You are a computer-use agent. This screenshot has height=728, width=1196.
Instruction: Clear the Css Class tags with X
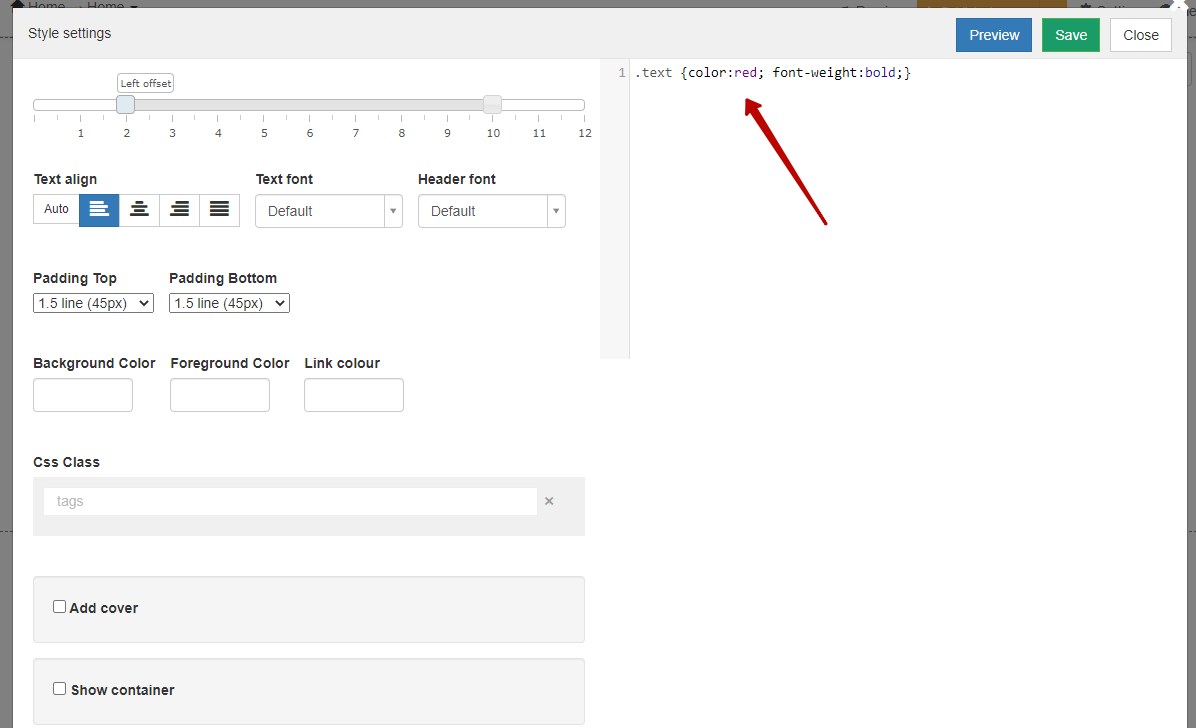tap(549, 501)
